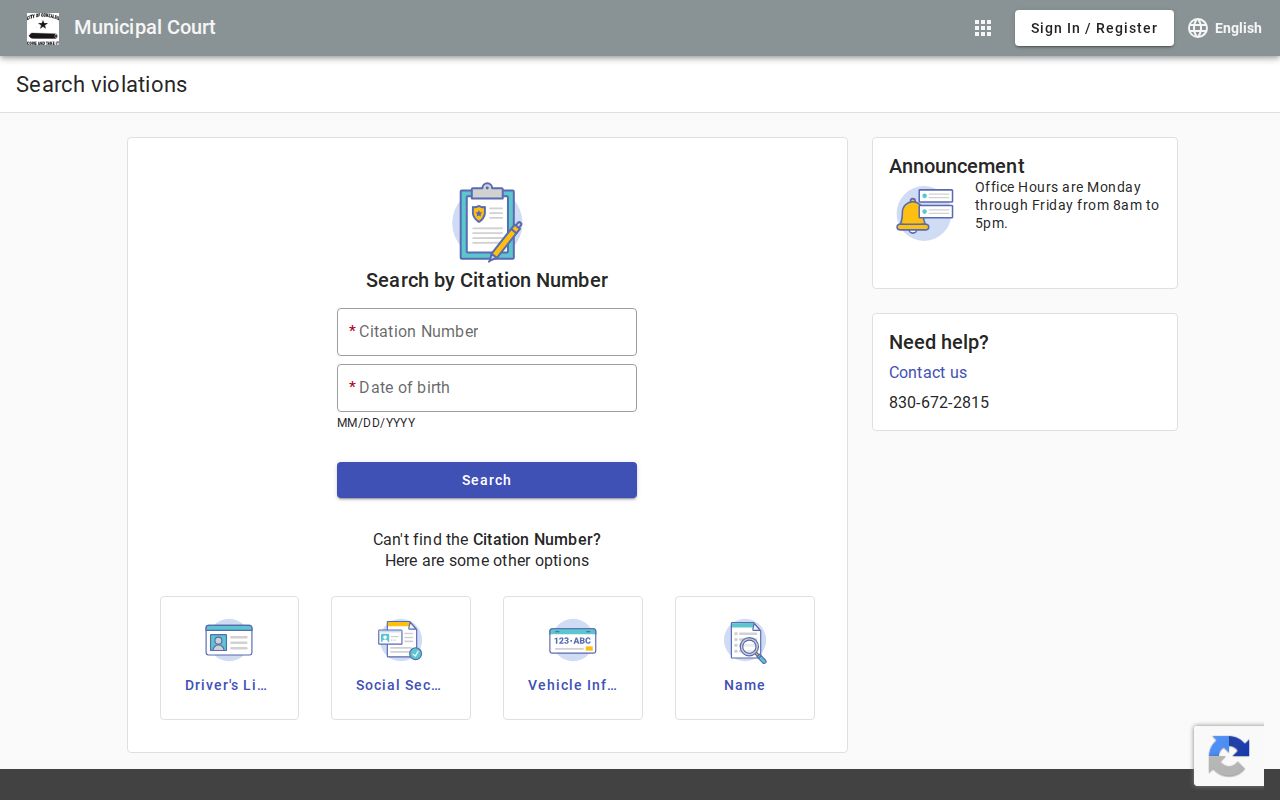Click the city logo in the header

[x=43, y=28]
